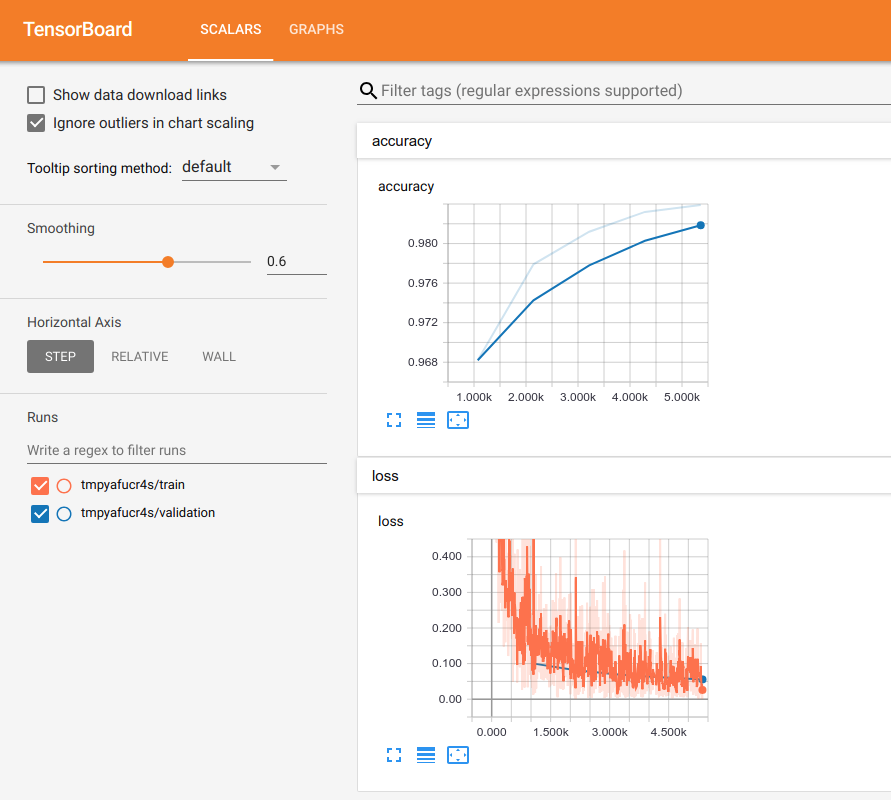Expand the loss chart to full size
Screen dimensions: 891x800
tap(394, 755)
